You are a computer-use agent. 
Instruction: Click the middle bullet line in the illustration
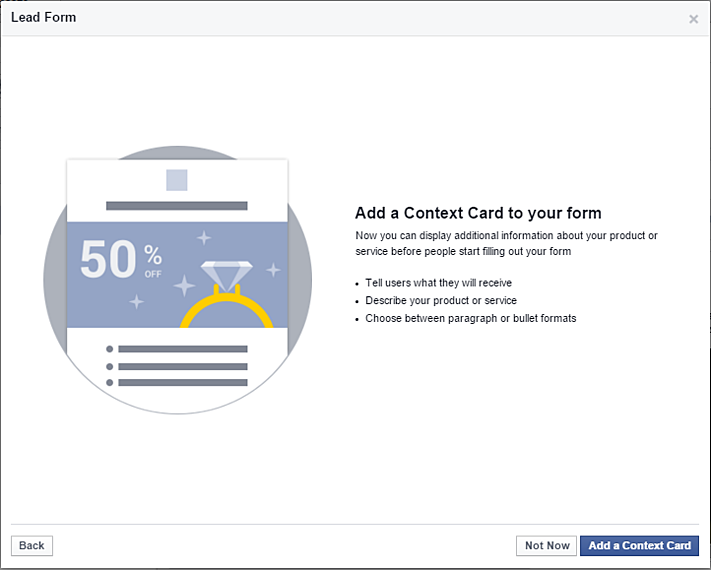click(182, 366)
